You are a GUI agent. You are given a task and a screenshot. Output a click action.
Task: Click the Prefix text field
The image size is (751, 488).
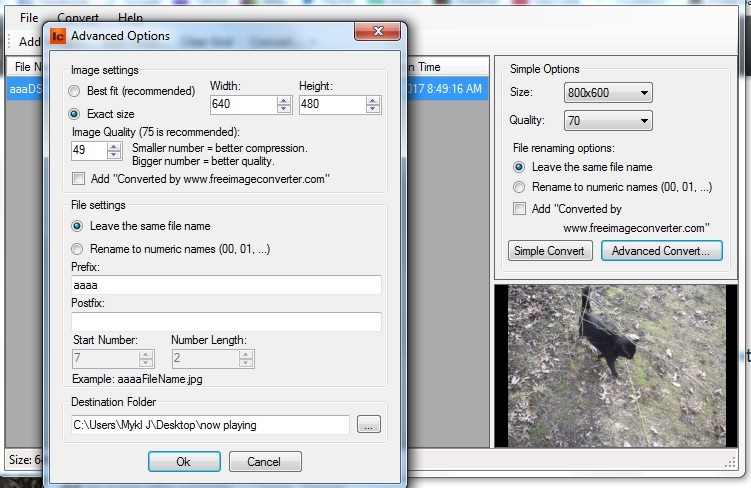click(226, 285)
